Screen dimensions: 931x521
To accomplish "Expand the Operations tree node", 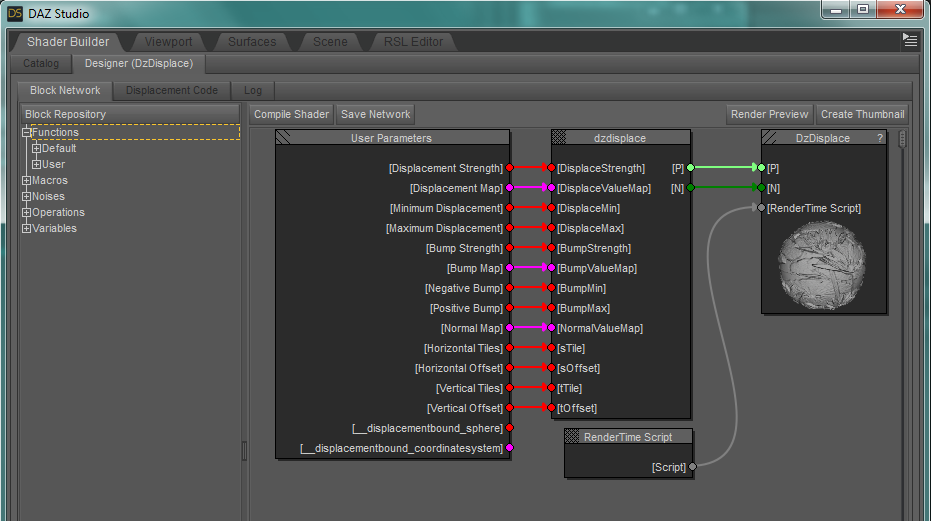I will pyautogui.click(x=26, y=212).
